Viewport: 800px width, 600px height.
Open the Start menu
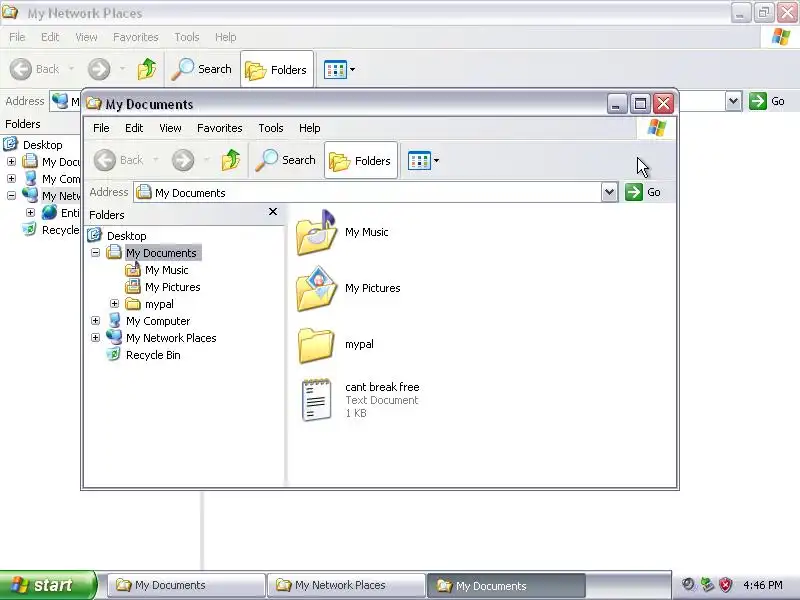tap(48, 585)
